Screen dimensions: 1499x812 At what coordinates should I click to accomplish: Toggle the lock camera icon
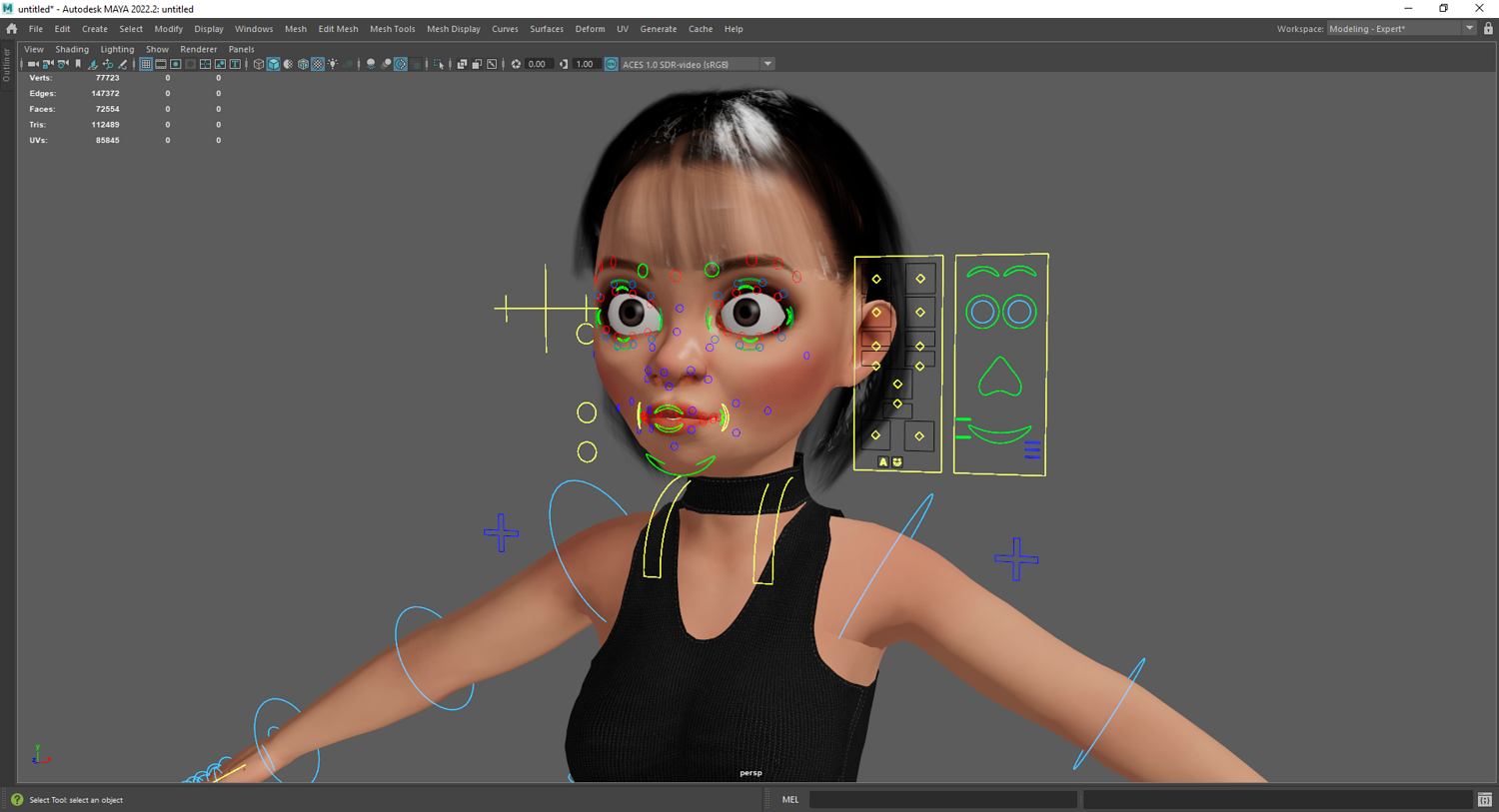[x=48, y=64]
